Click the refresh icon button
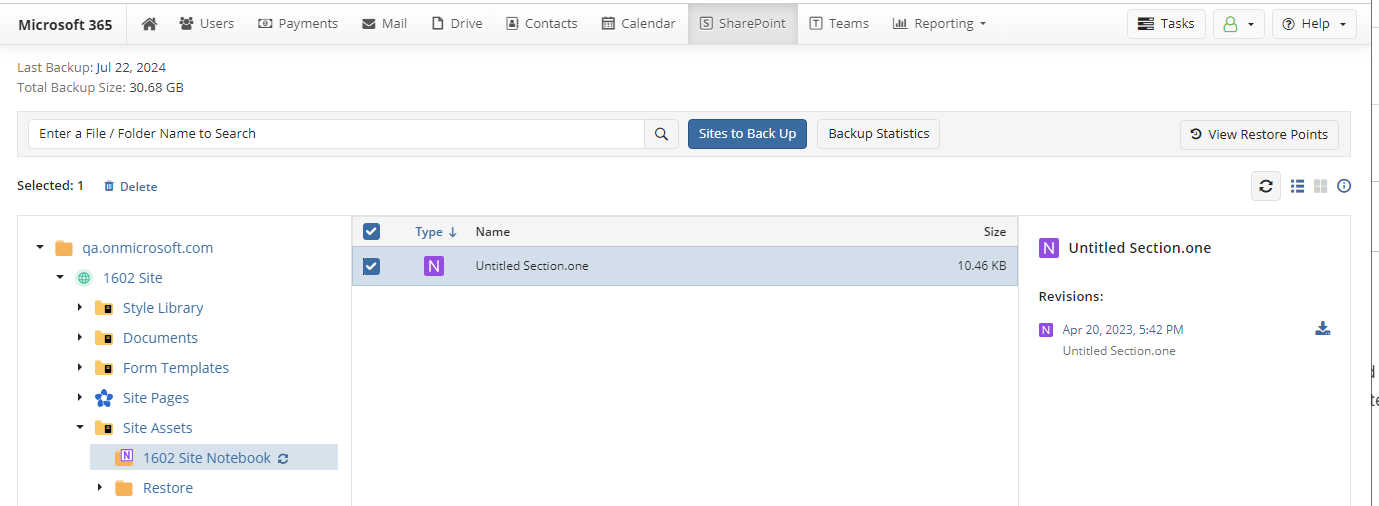Viewport: 1379px width, 506px height. point(1266,186)
